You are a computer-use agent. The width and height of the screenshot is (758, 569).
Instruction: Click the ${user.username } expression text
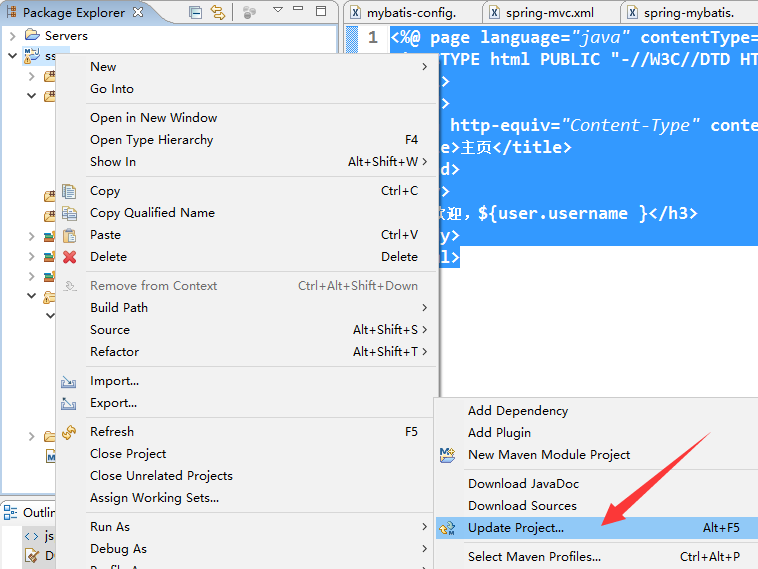562,213
